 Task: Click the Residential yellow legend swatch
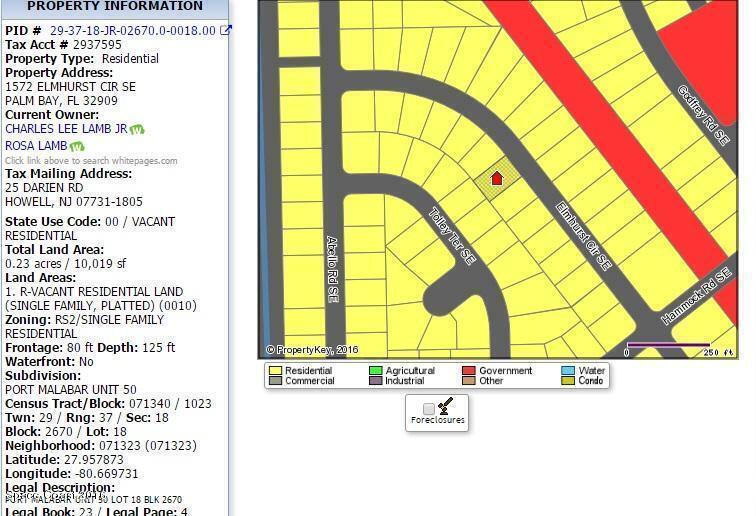pyautogui.click(x=274, y=371)
